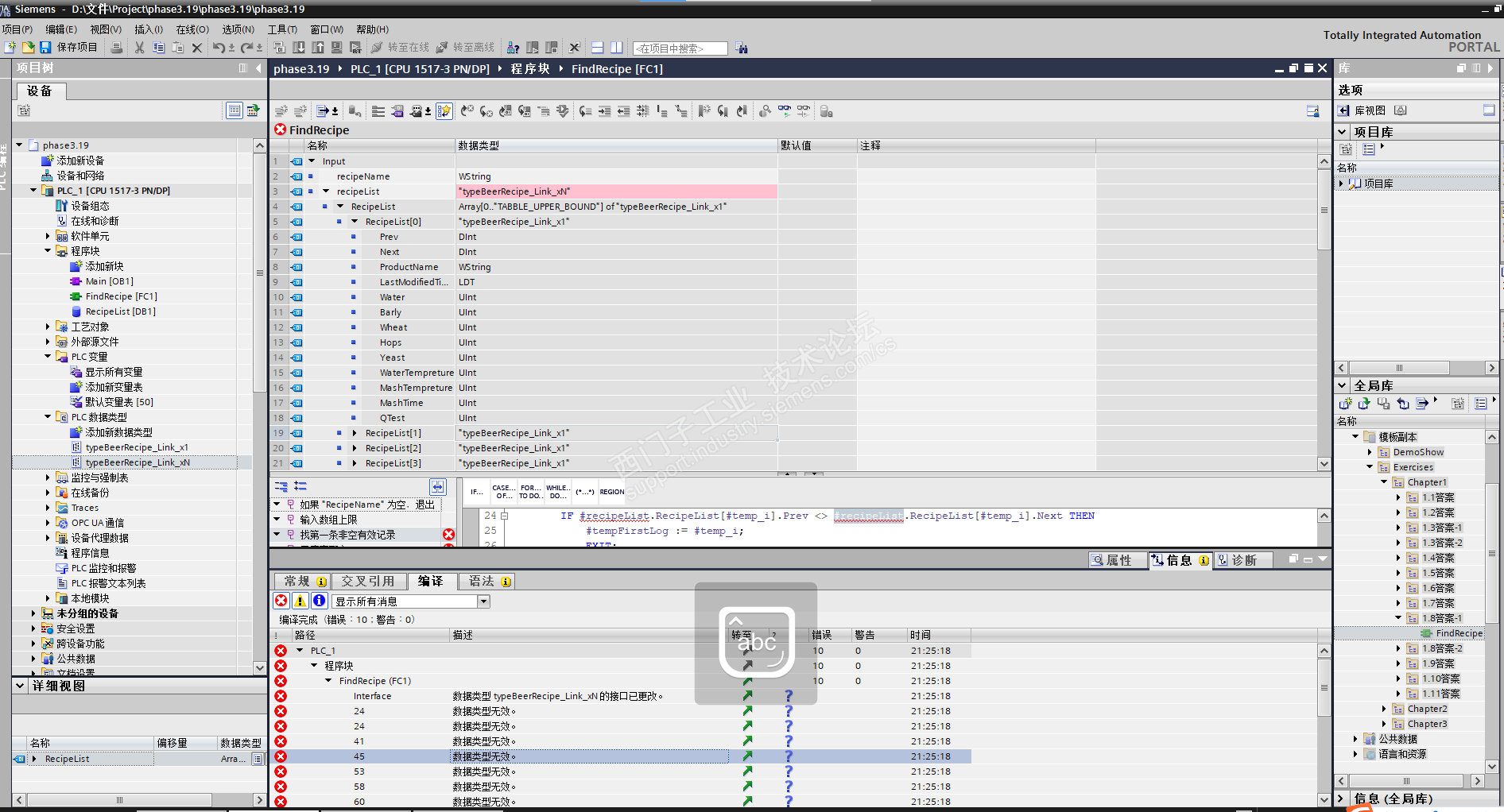Click the FindRecipe [FC1] block in the project tree

pyautogui.click(x=121, y=296)
